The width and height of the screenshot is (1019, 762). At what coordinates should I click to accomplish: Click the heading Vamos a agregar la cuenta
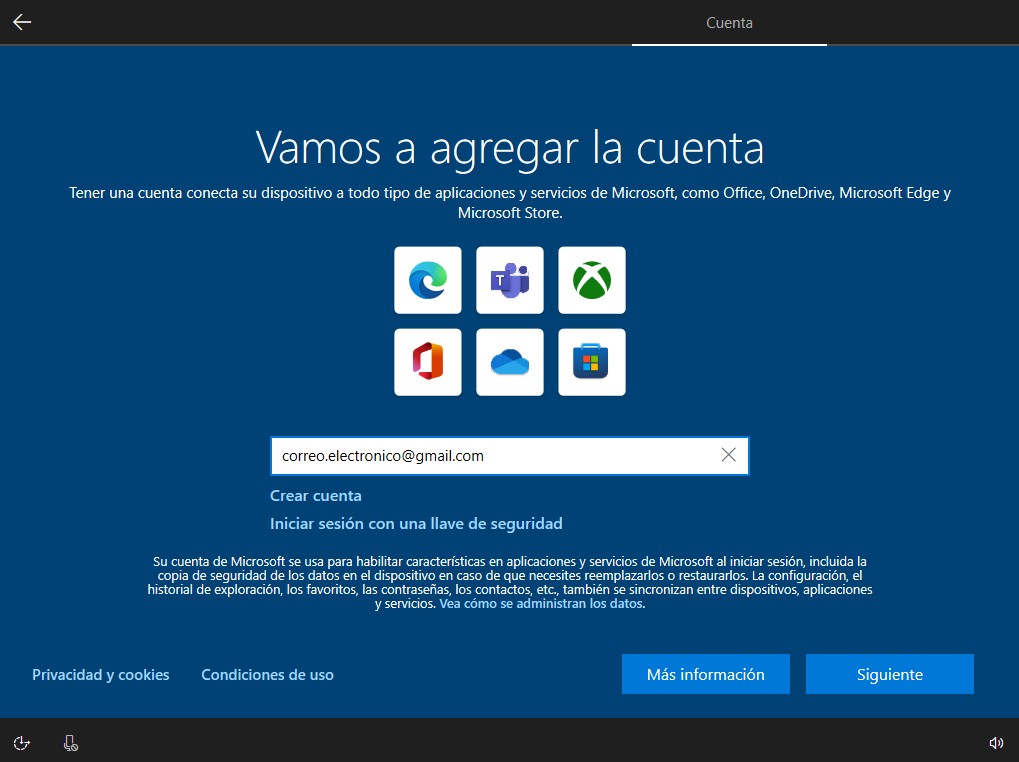coord(510,149)
